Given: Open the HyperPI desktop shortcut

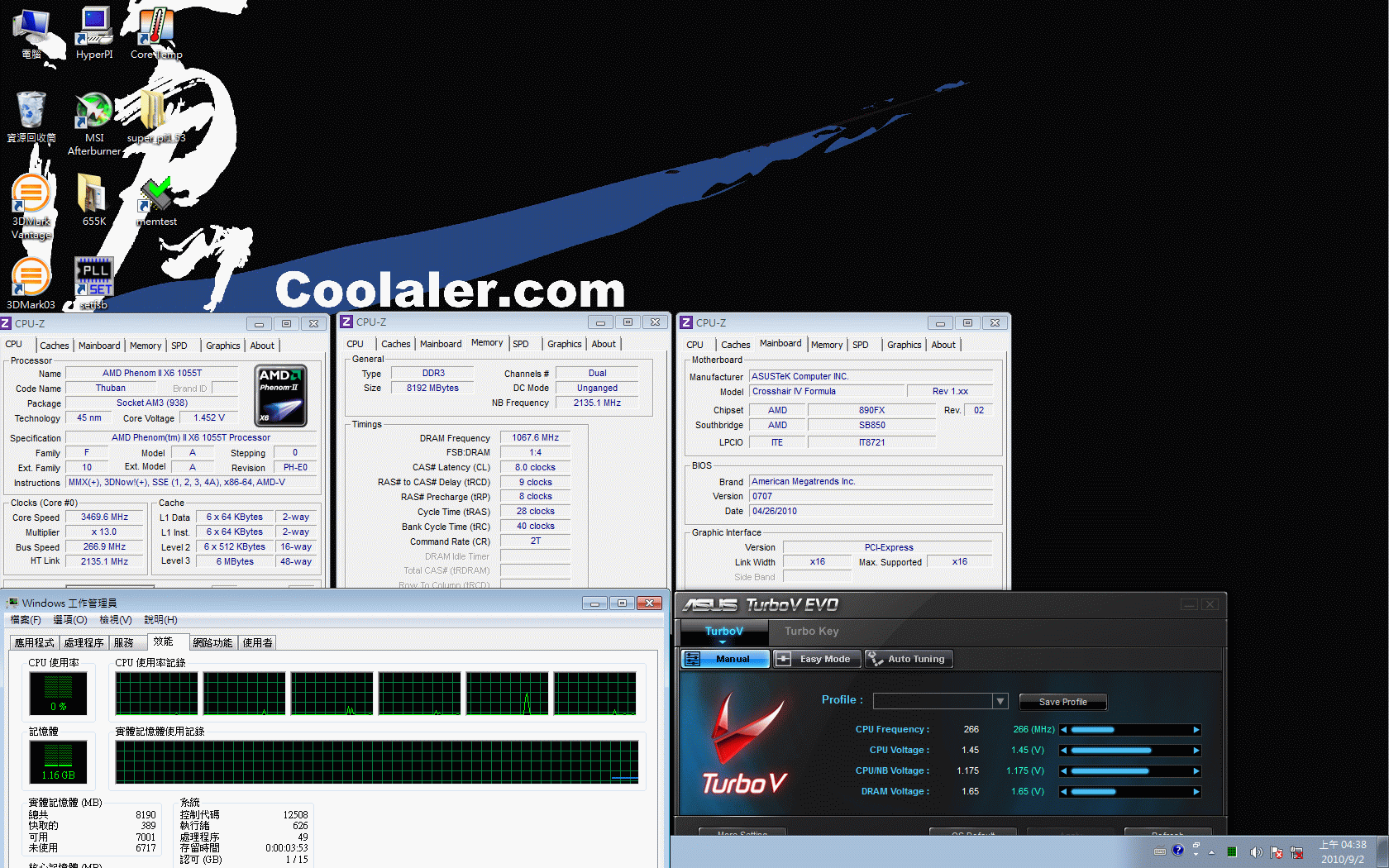Looking at the screenshot, I should coord(94,33).
